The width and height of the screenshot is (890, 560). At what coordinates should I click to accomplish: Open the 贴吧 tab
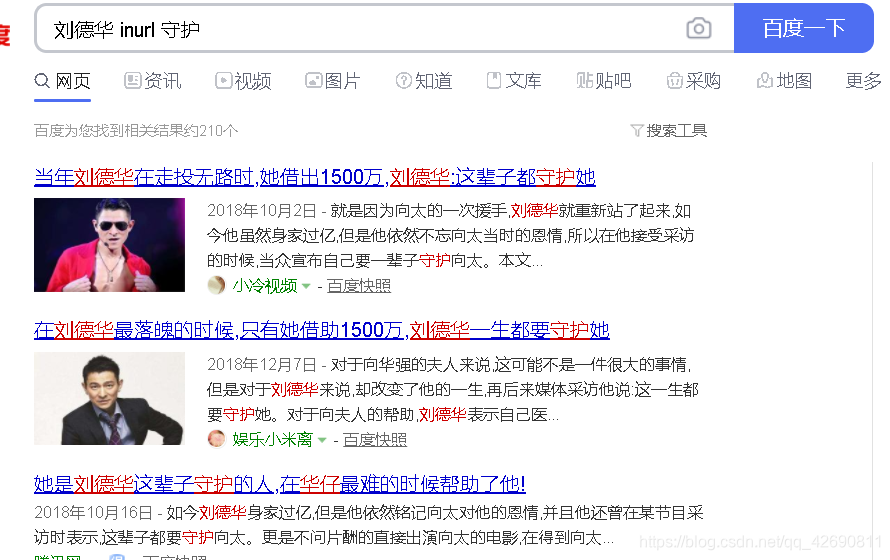[604, 81]
